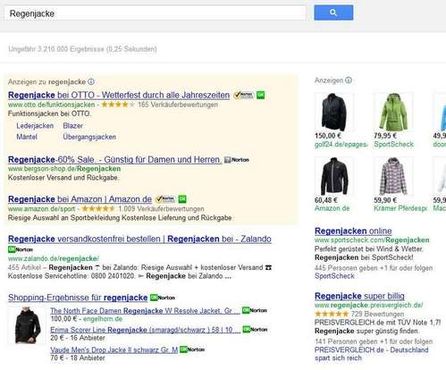Click green OK badge next to OTTO ad
Image resolution: width=446 pixels, height=370 pixels.
pyautogui.click(x=261, y=95)
